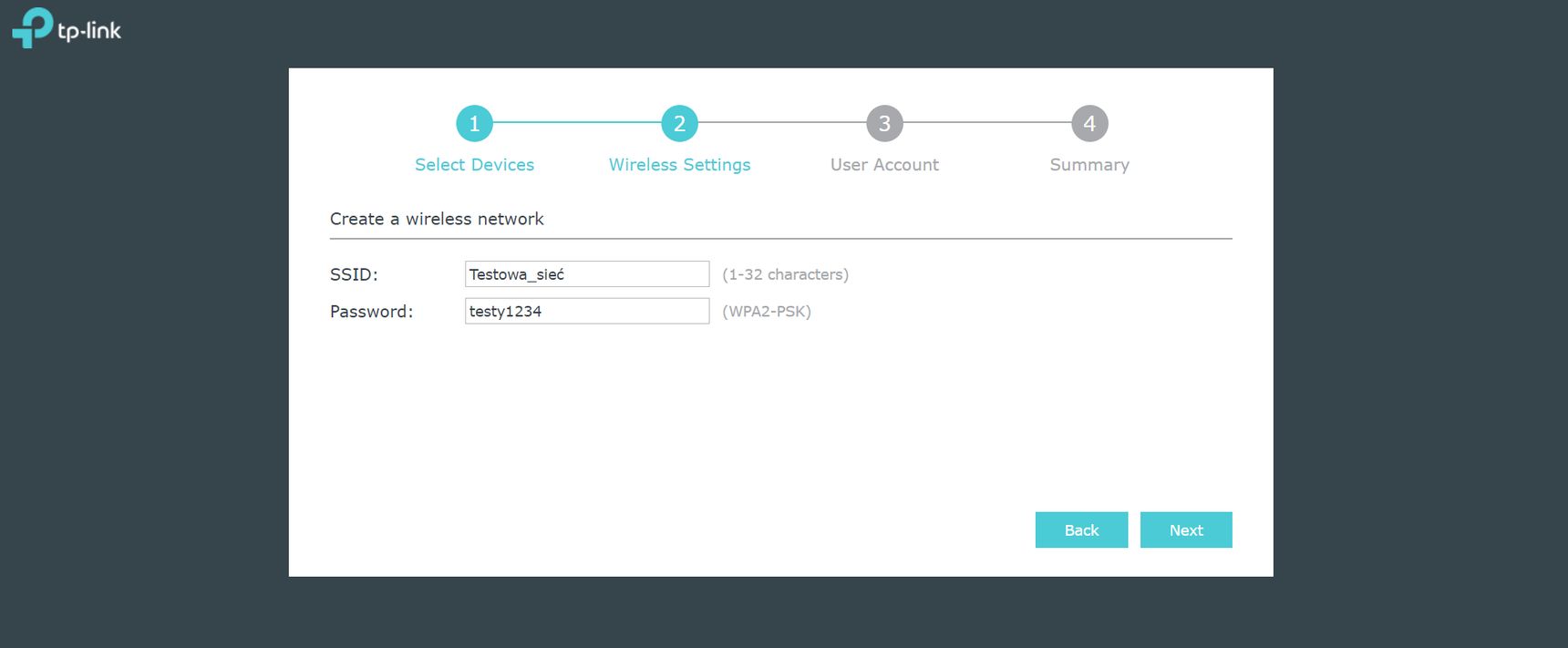Open Summary step label
The width and height of the screenshot is (1568, 648).
1089,165
